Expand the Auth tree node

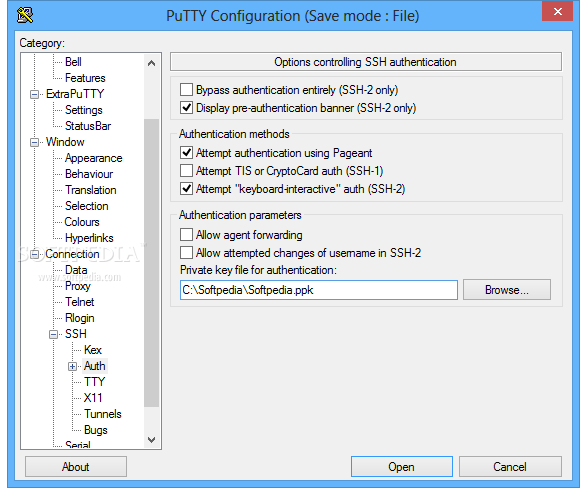click(72, 367)
